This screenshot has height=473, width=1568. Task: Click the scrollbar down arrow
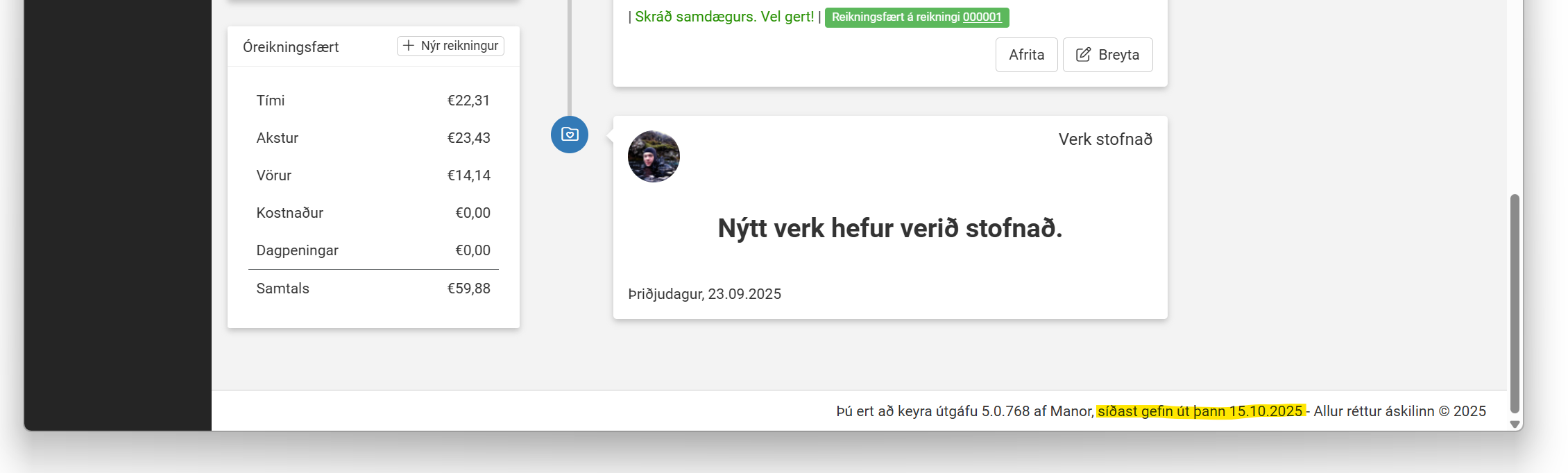click(x=1515, y=424)
